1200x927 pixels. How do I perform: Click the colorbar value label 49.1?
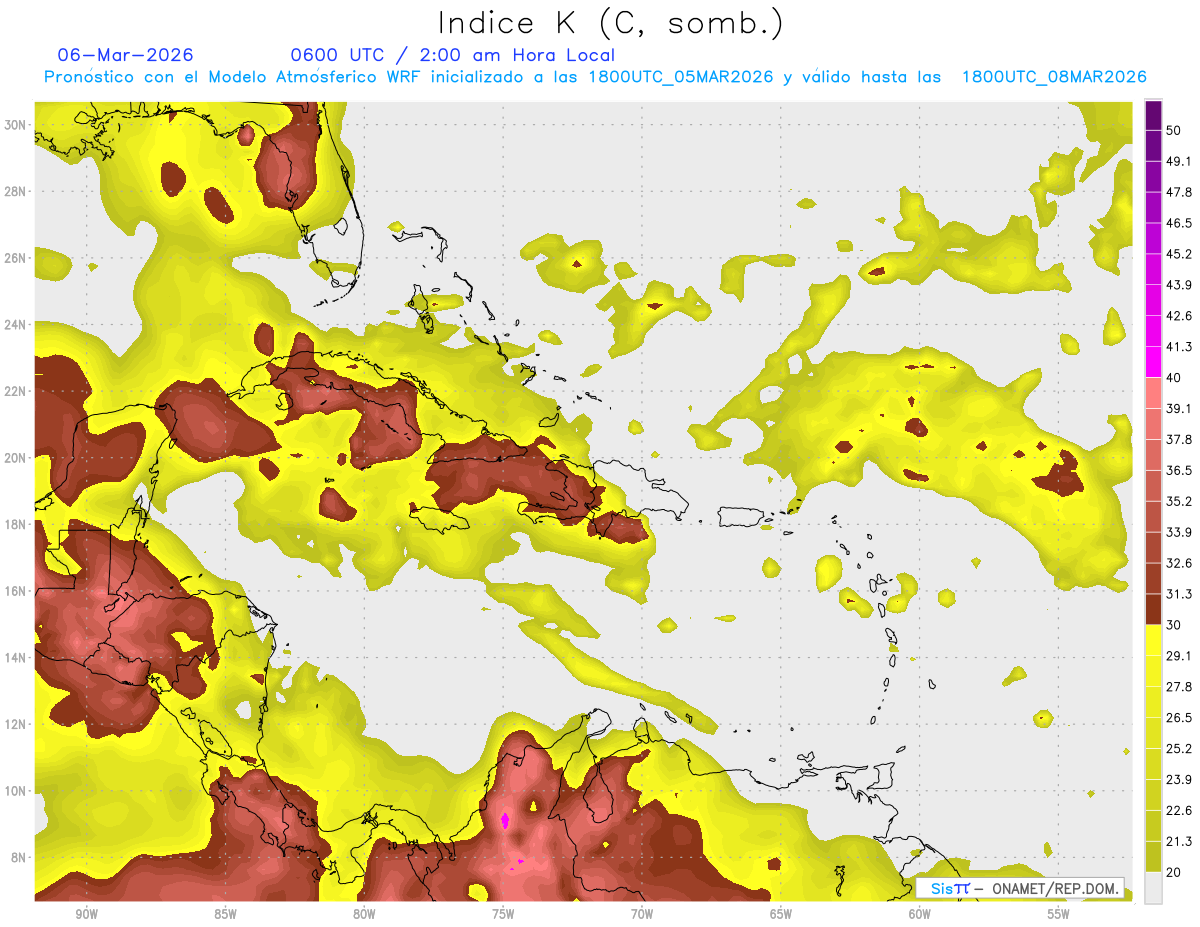pyautogui.click(x=1179, y=161)
